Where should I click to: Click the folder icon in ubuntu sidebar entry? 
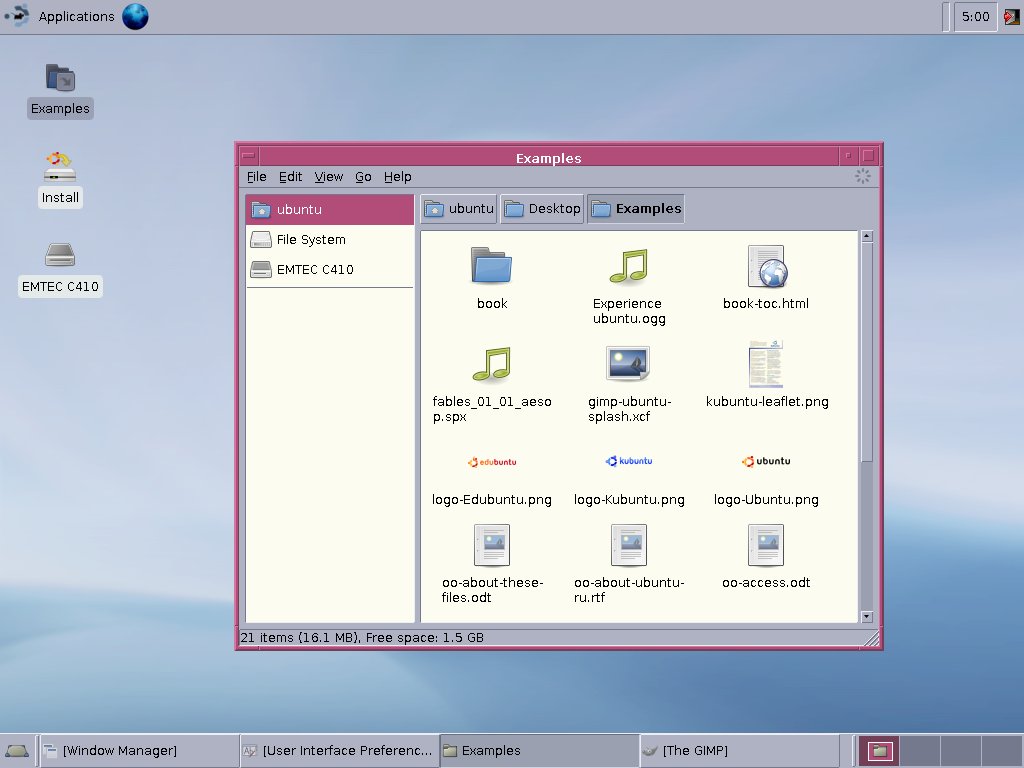261,210
